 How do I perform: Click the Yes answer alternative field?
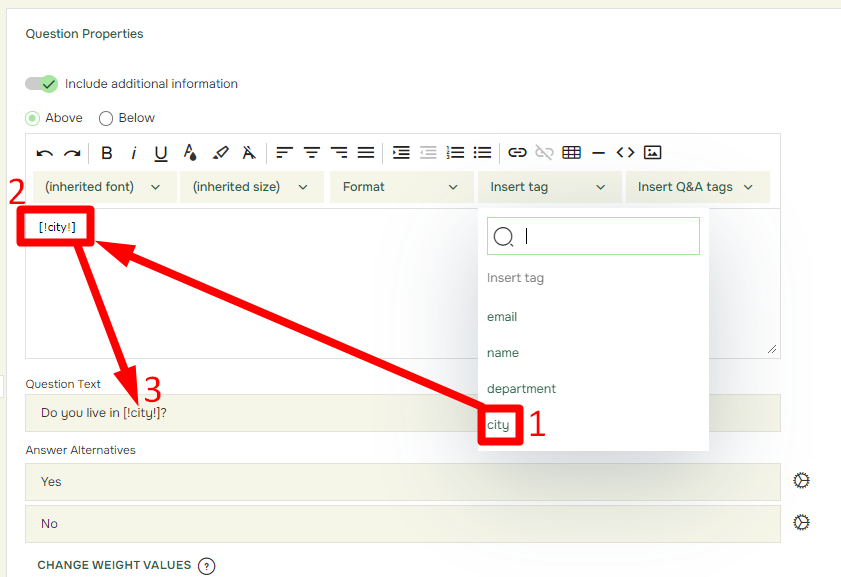(403, 482)
